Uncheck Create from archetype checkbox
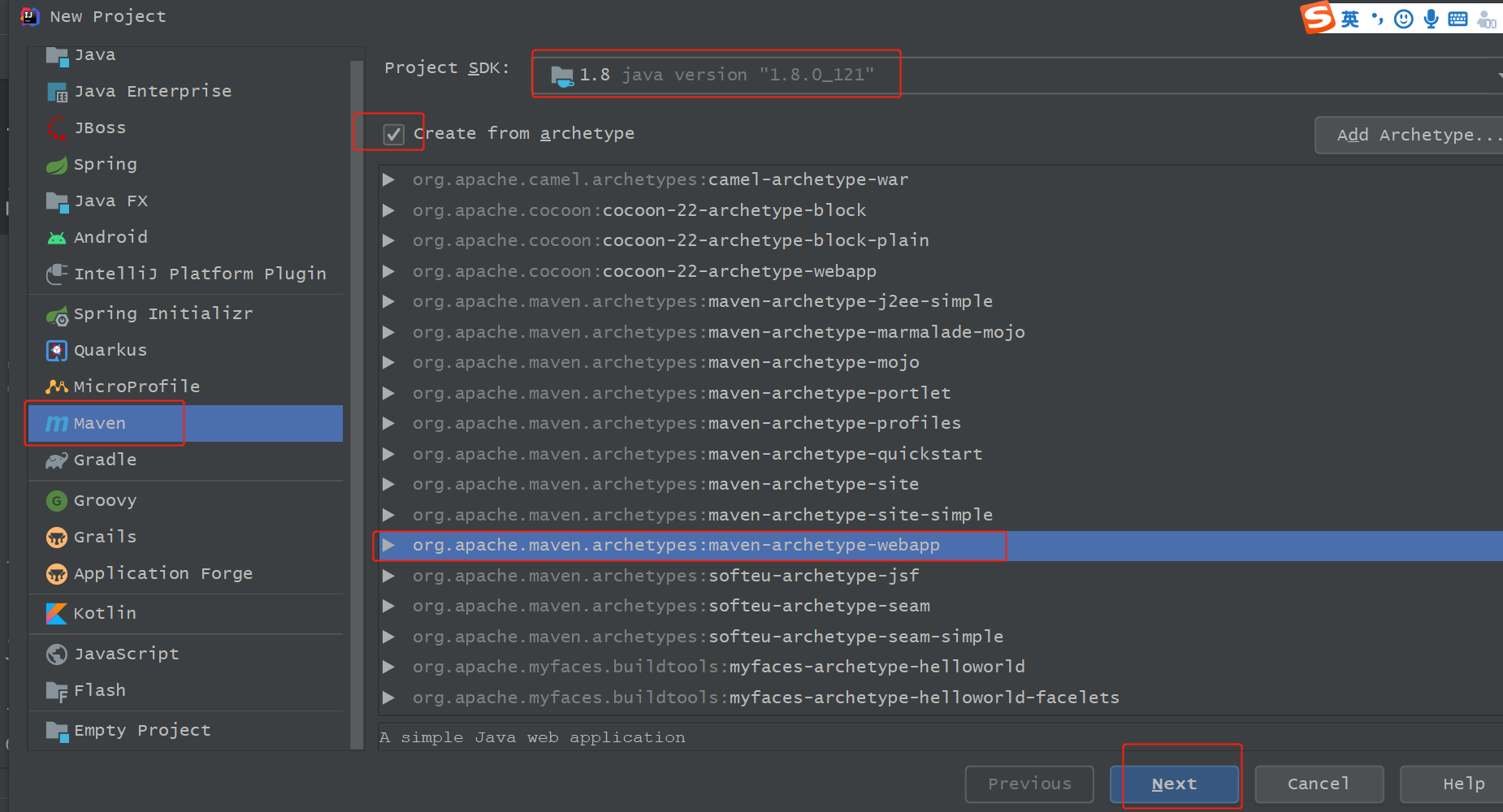Viewport: 1503px width, 812px height. click(x=394, y=134)
